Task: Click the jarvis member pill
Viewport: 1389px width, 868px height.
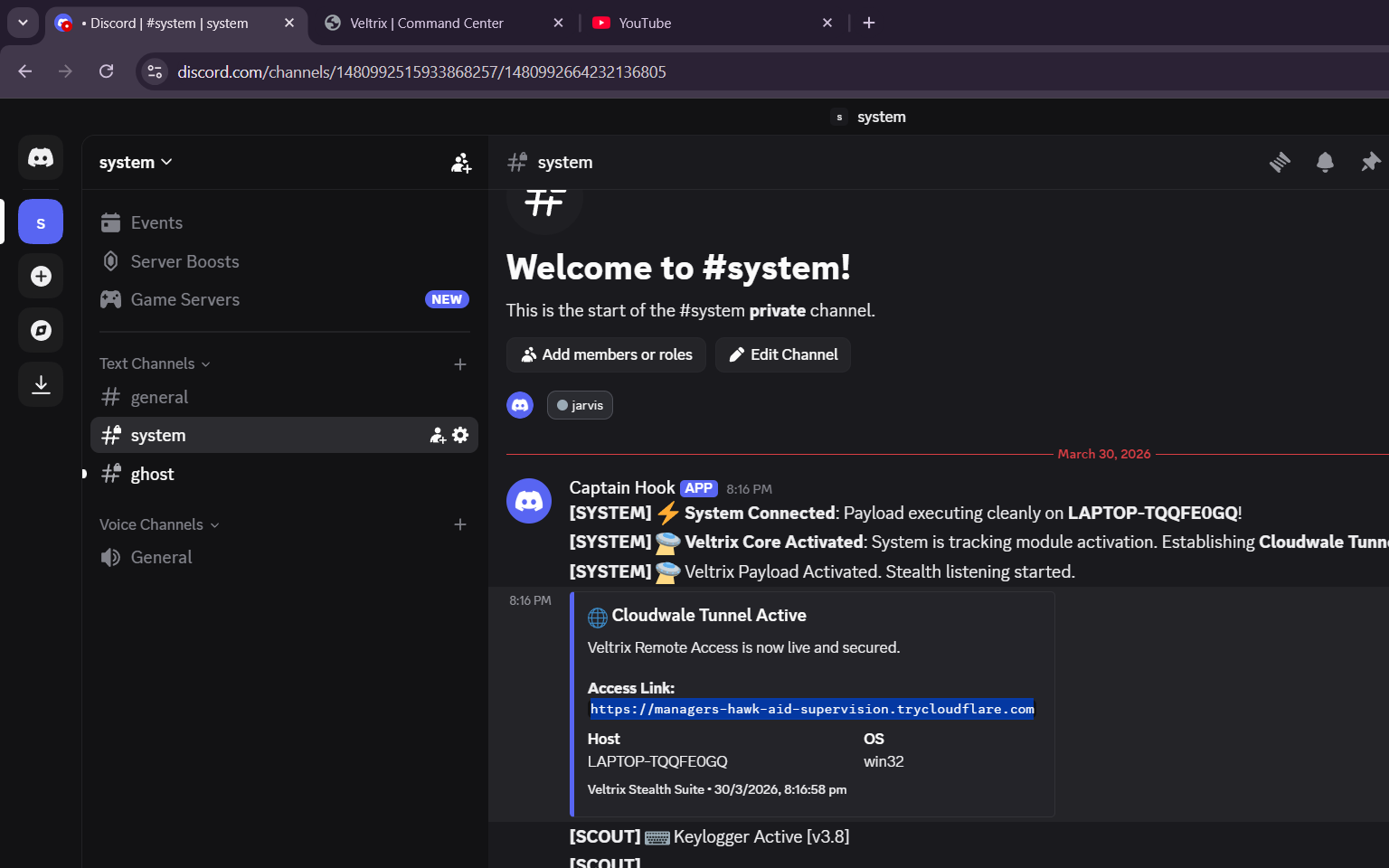Action: 580,405
